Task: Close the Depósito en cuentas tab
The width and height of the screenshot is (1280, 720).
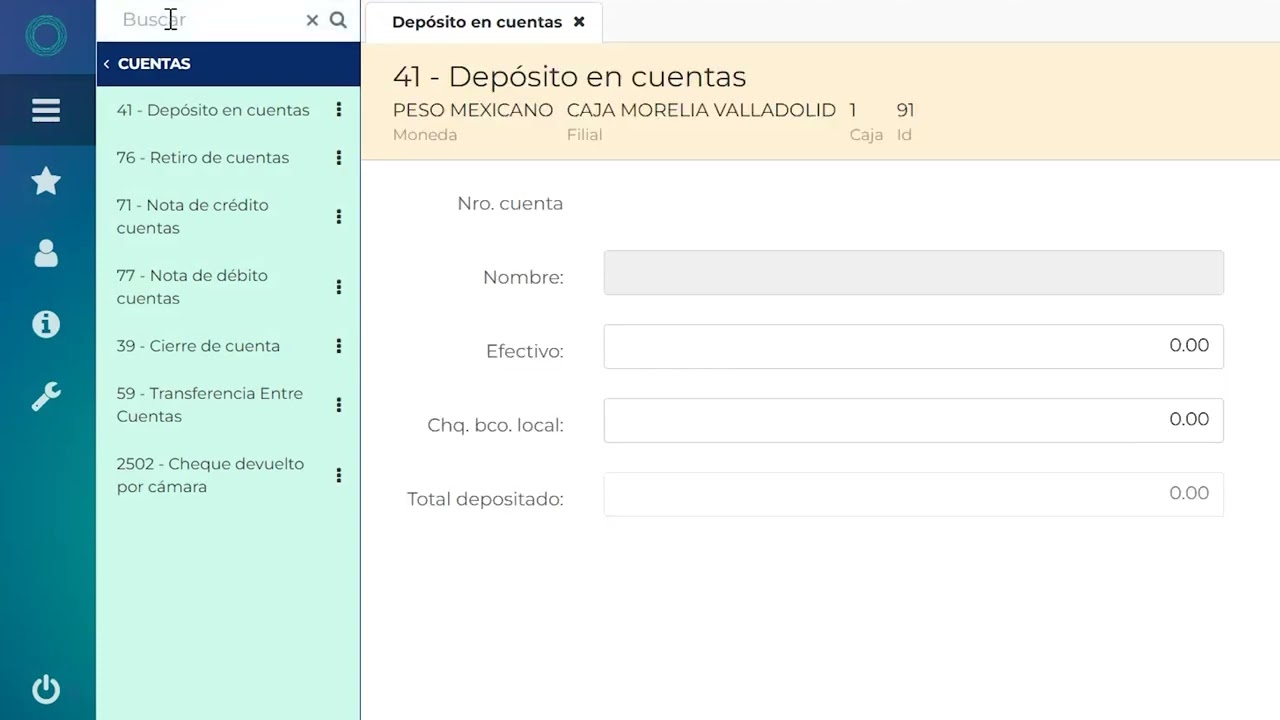Action: (x=579, y=22)
